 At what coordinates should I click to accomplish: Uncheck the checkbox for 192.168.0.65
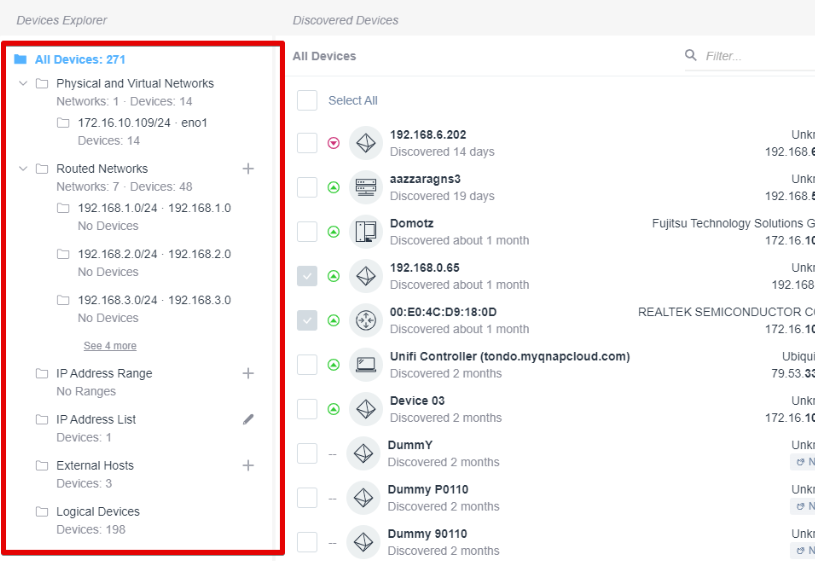[x=307, y=276]
